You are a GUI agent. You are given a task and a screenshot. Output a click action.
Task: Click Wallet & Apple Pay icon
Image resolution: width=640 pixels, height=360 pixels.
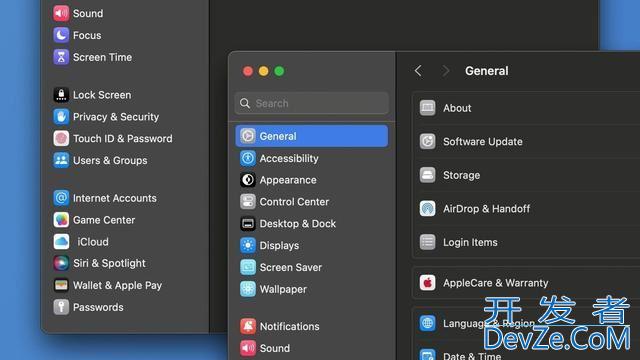tap(61, 285)
